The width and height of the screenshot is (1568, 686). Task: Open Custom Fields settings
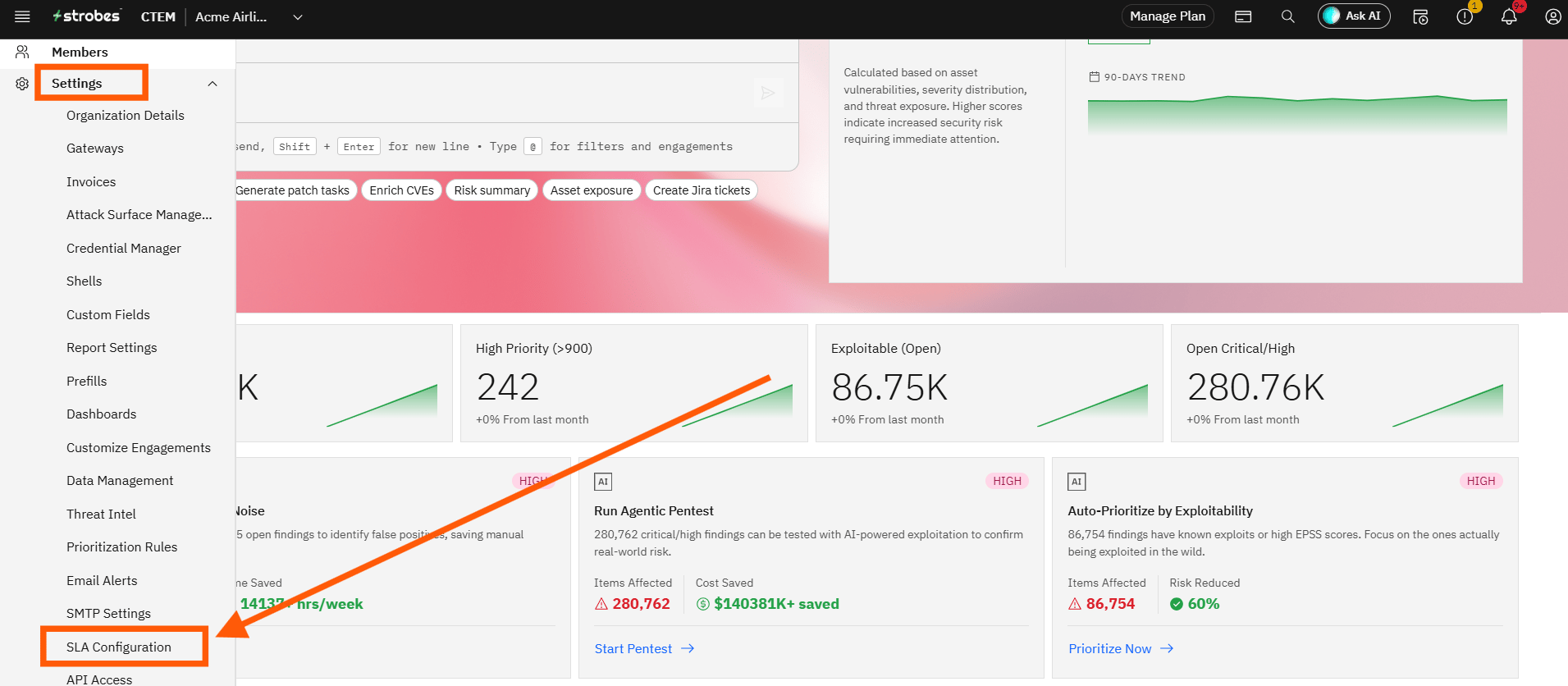point(108,315)
